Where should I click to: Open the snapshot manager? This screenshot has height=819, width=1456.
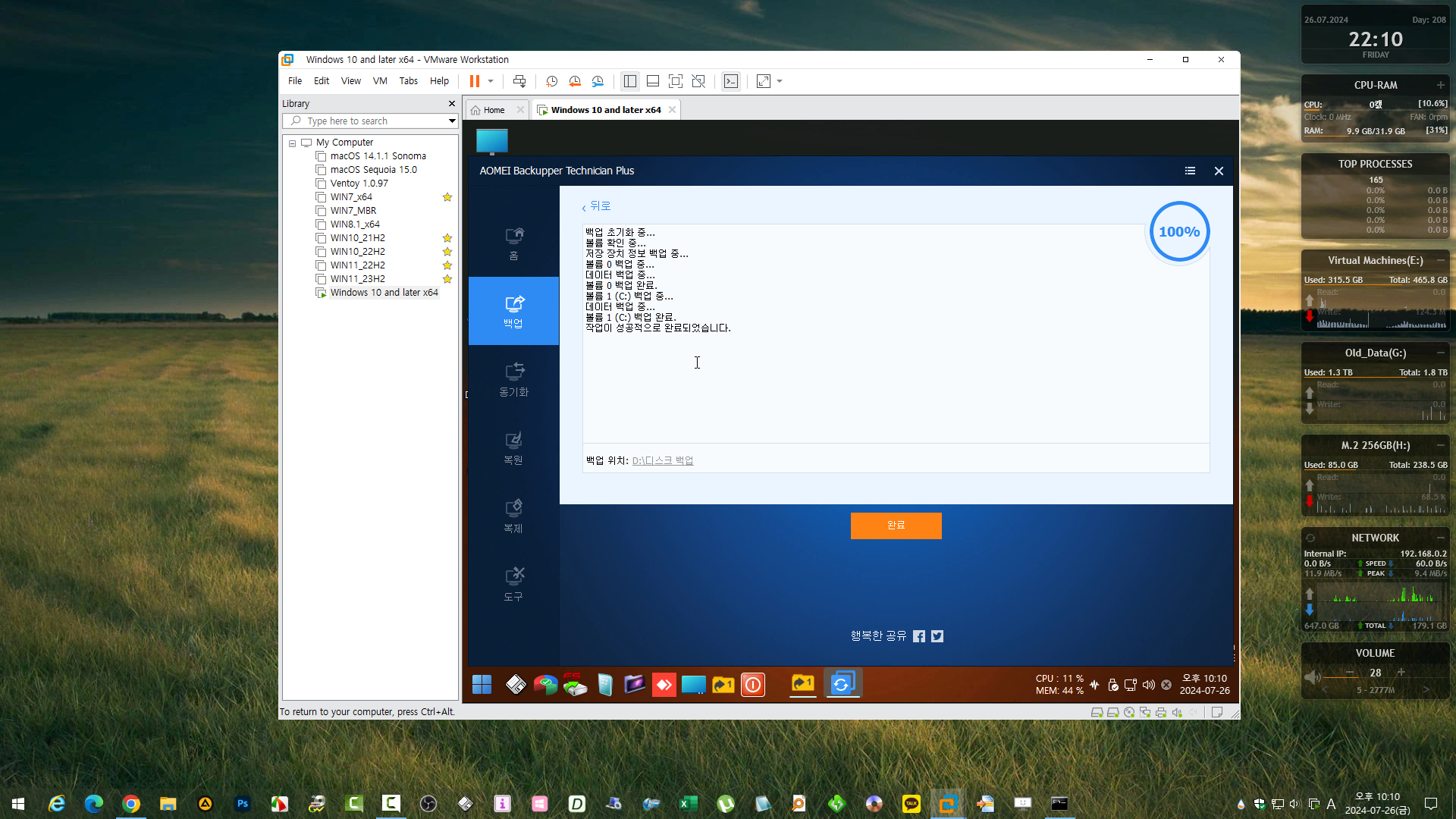click(598, 81)
